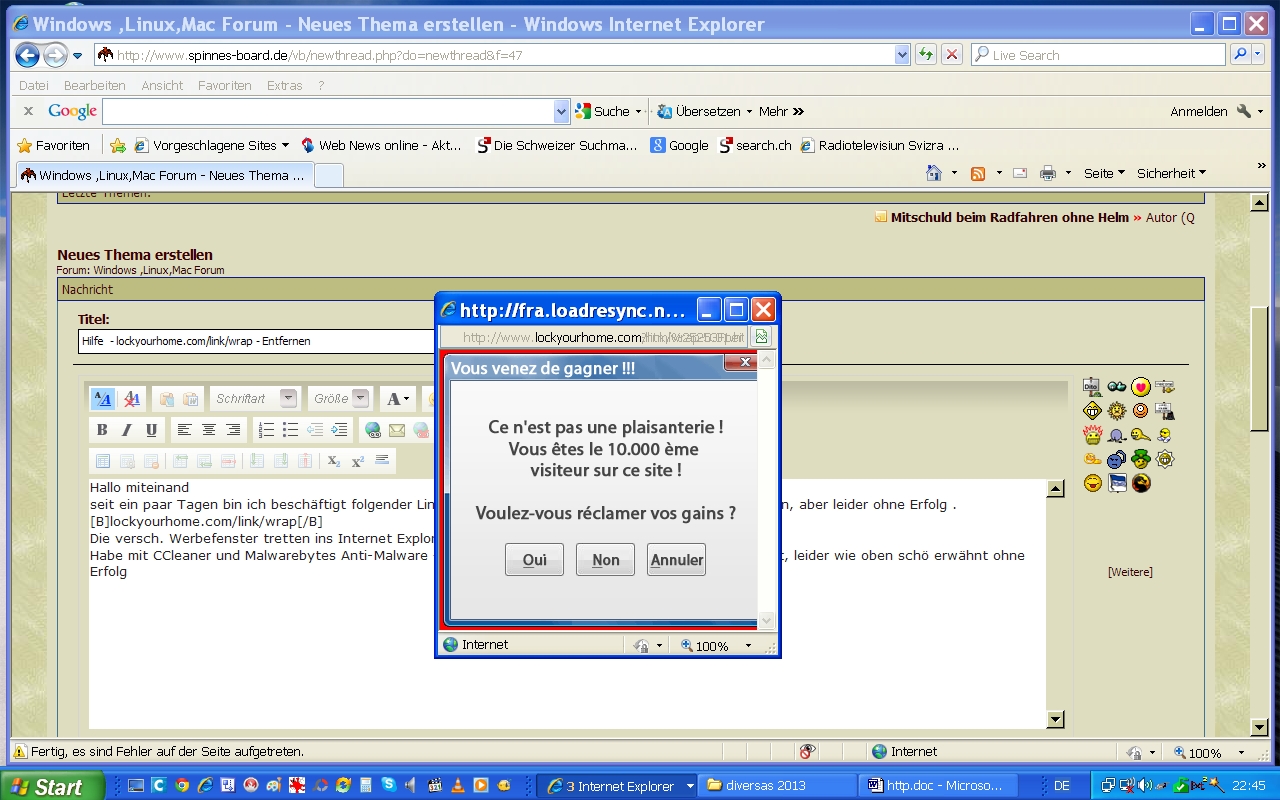Image resolution: width=1280 pixels, height=800 pixels.
Task: Click the Oui button in popup
Action: coord(534,560)
